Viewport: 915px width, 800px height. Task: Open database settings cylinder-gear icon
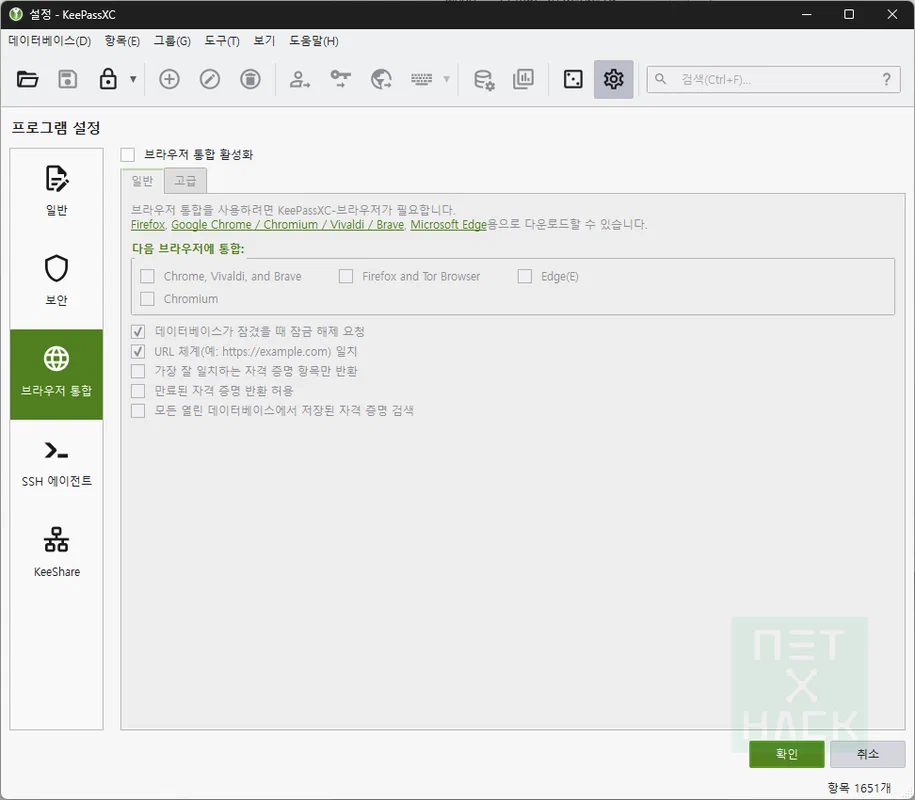tap(484, 79)
